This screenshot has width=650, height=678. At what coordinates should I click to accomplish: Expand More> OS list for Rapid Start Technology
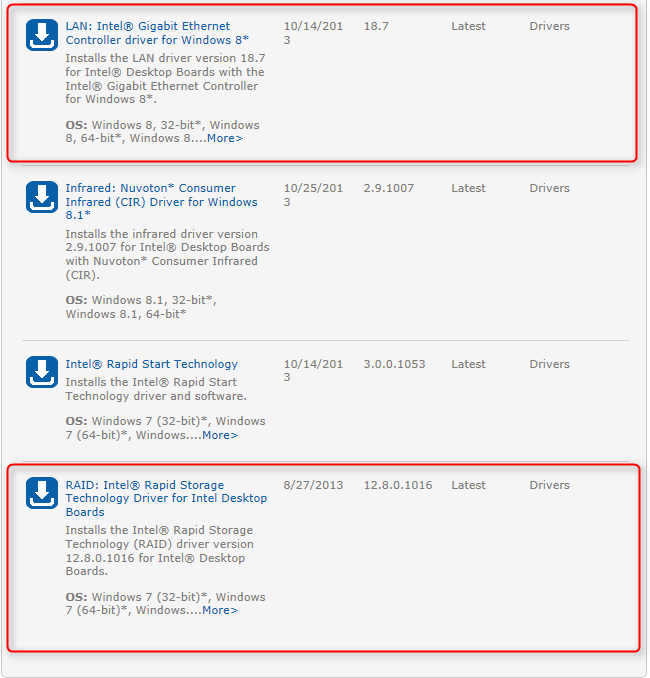[x=220, y=435]
